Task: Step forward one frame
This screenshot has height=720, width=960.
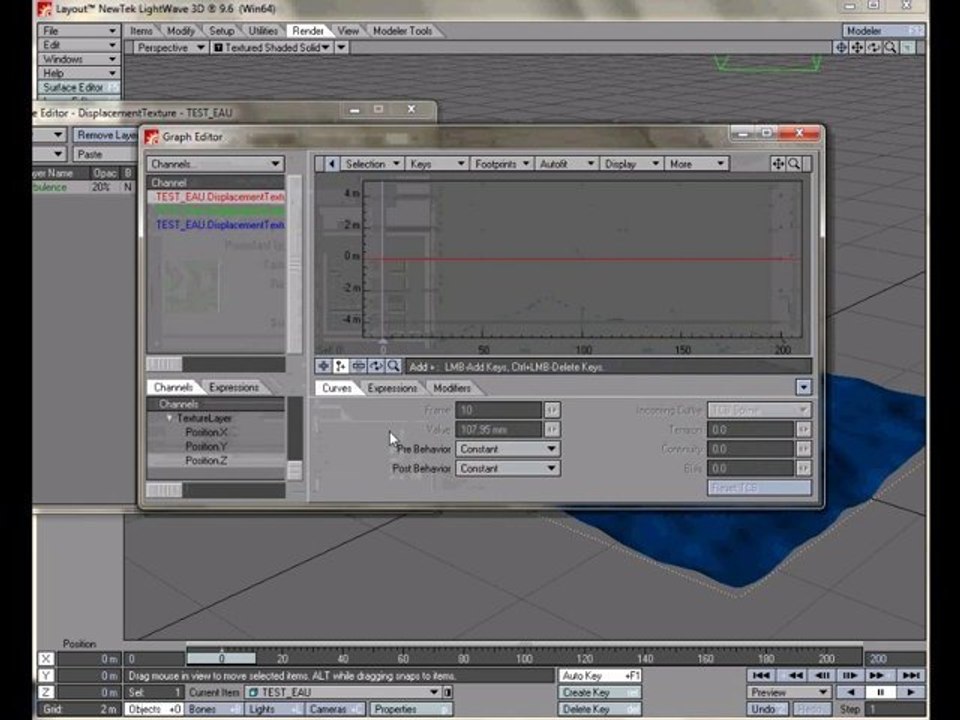Action: (x=851, y=675)
